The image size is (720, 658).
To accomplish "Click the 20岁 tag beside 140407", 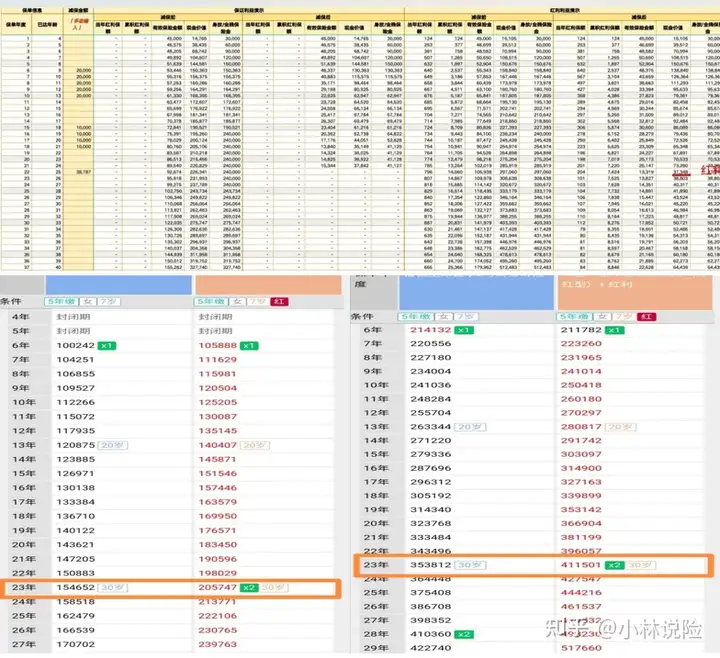I will [256, 445].
